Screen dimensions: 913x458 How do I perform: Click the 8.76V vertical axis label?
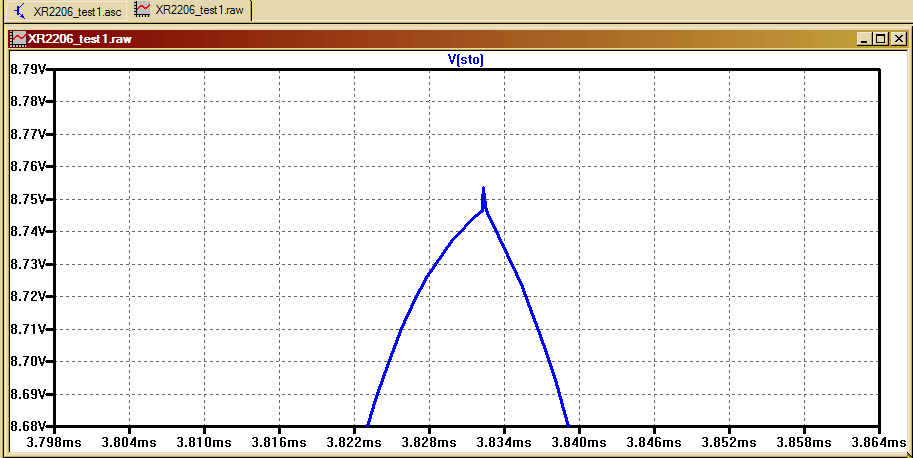point(27,166)
